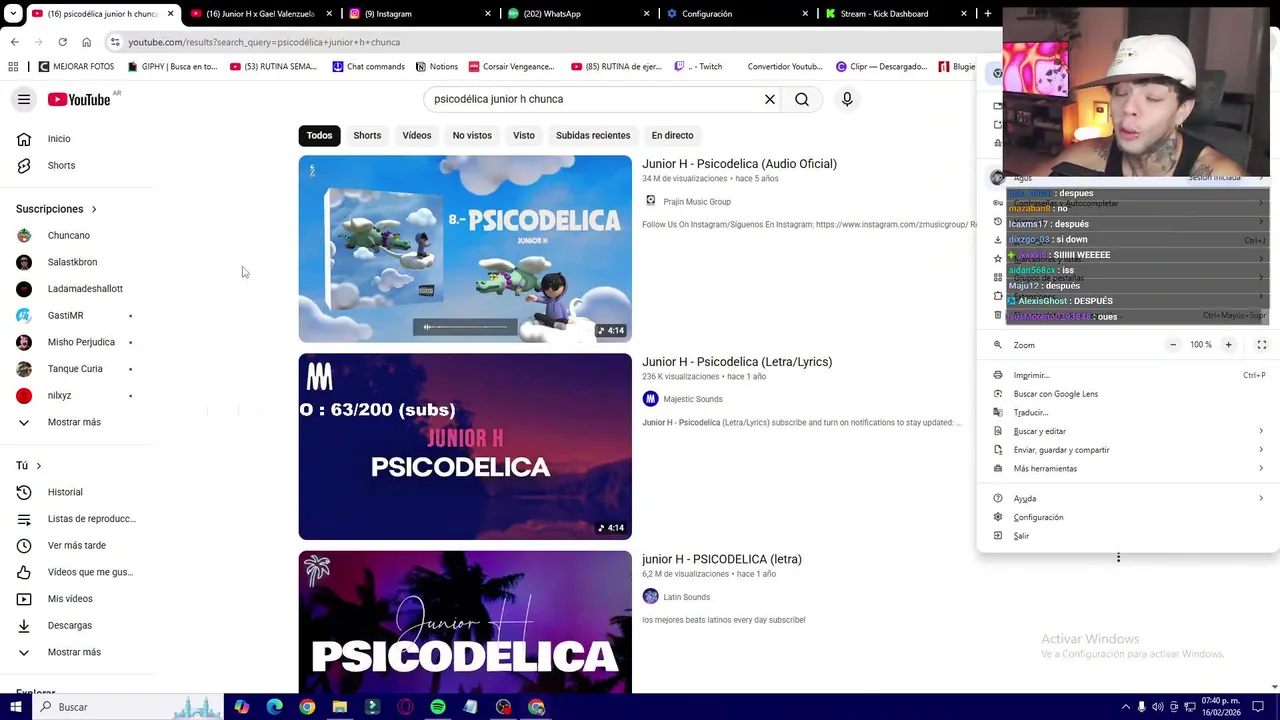Open the Prajin Music Group channel link
Screen dimensions: 1280x720
coord(697,202)
